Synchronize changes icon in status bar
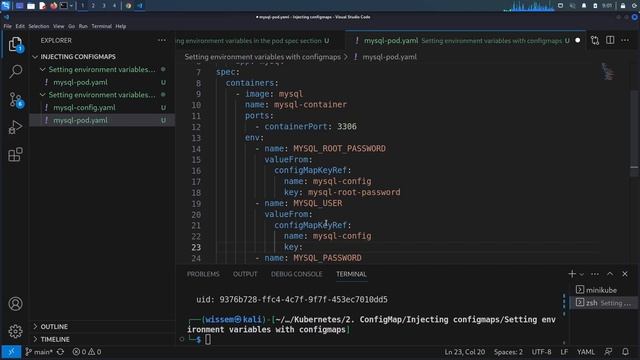 tap(60, 352)
